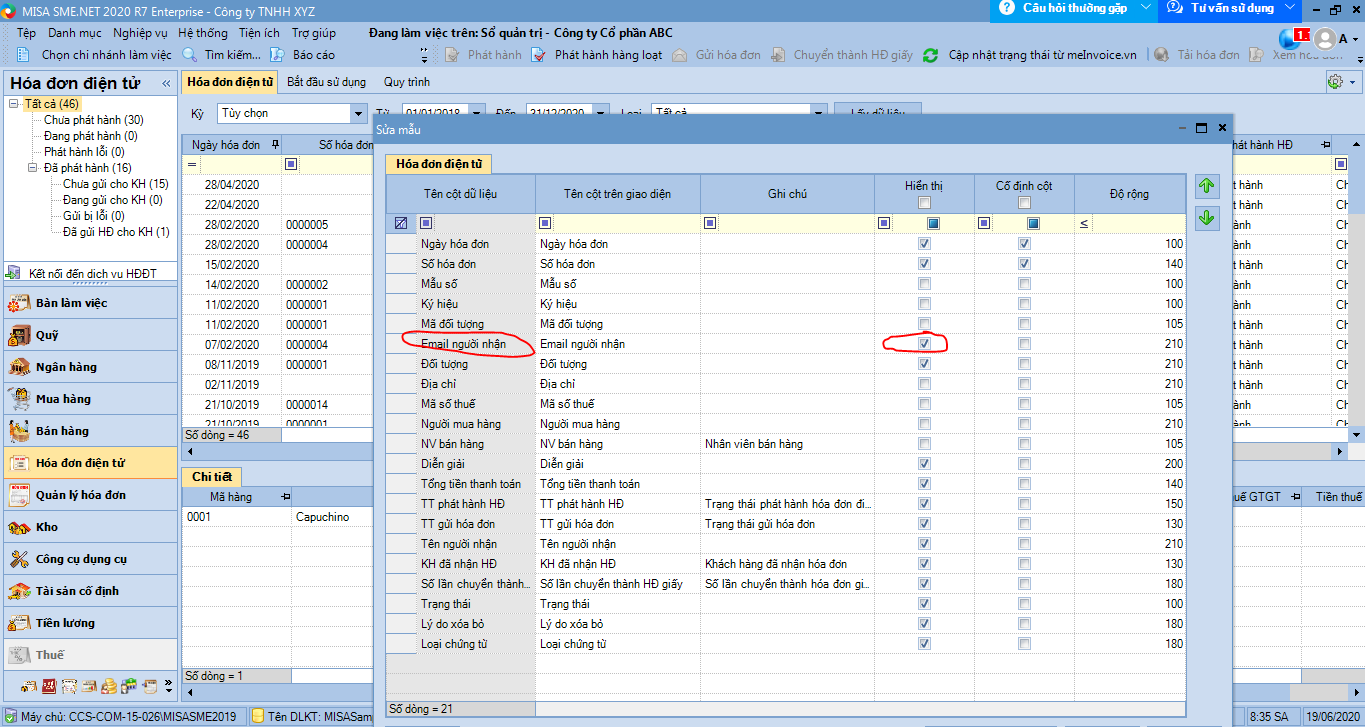
Task: Open Quản lý hóa đơn module
Action: pyautogui.click(x=91, y=495)
